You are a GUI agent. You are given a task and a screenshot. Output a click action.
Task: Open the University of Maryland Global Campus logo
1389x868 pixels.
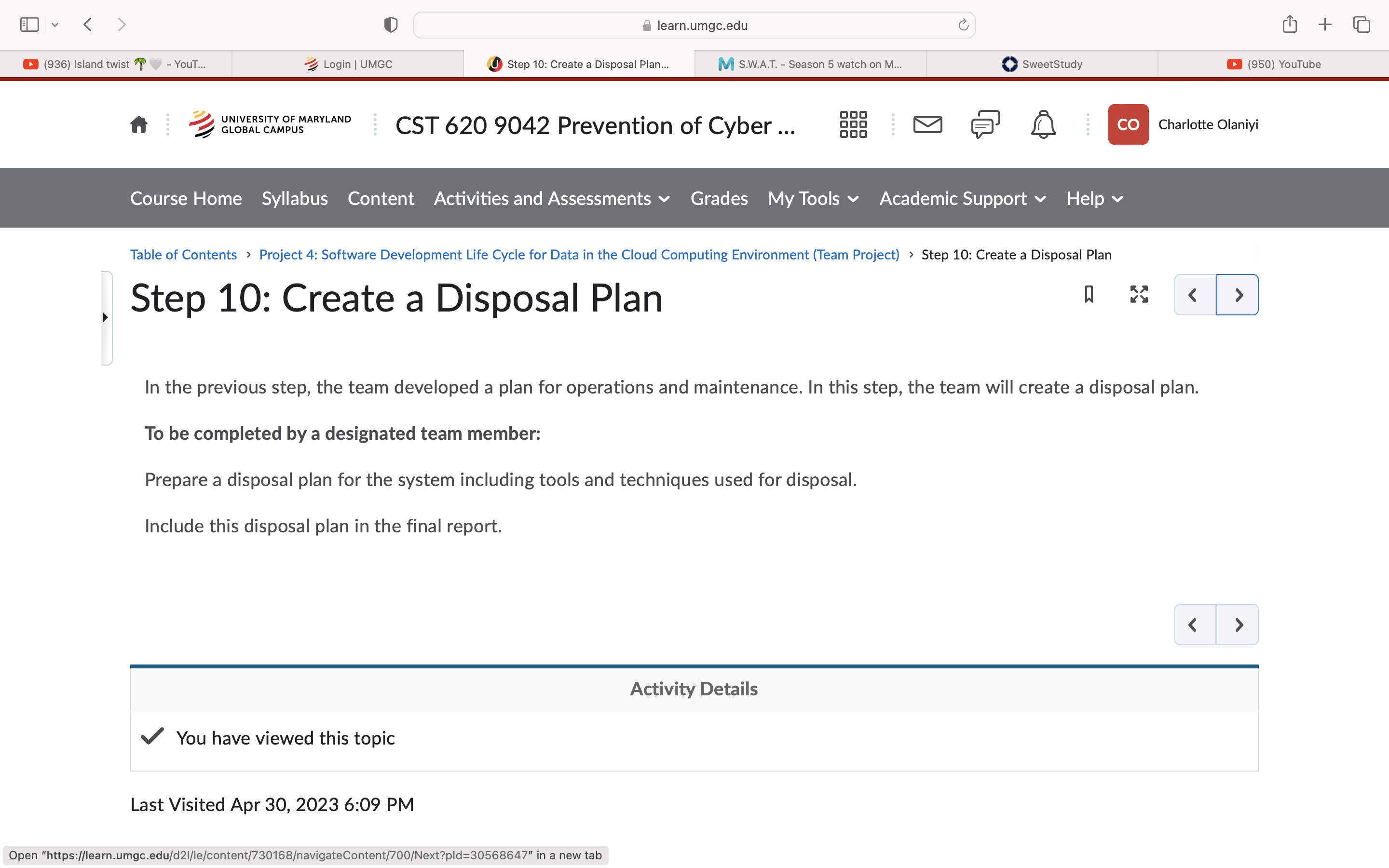tap(270, 124)
